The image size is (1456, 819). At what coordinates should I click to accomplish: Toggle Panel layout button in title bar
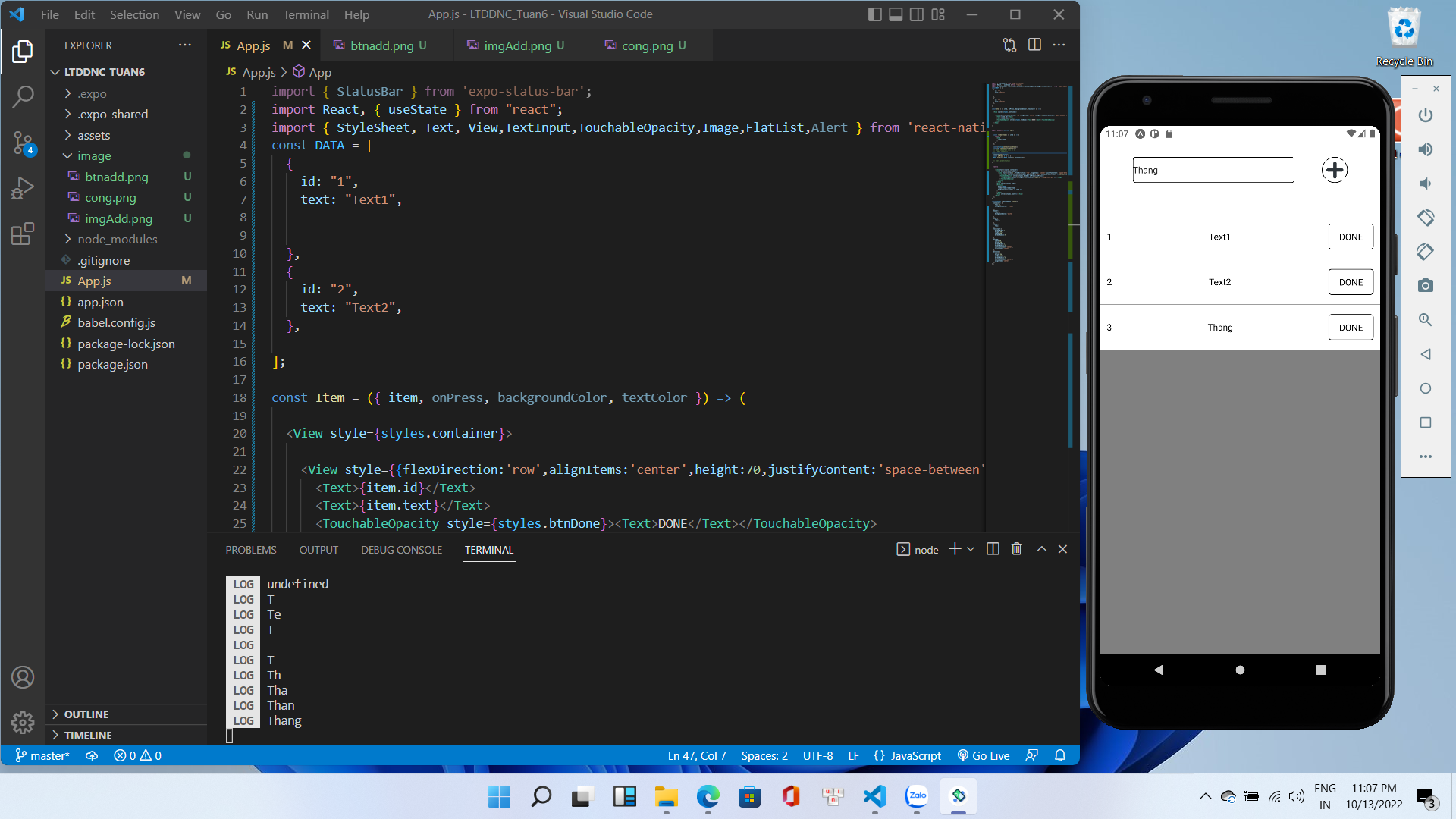(896, 14)
